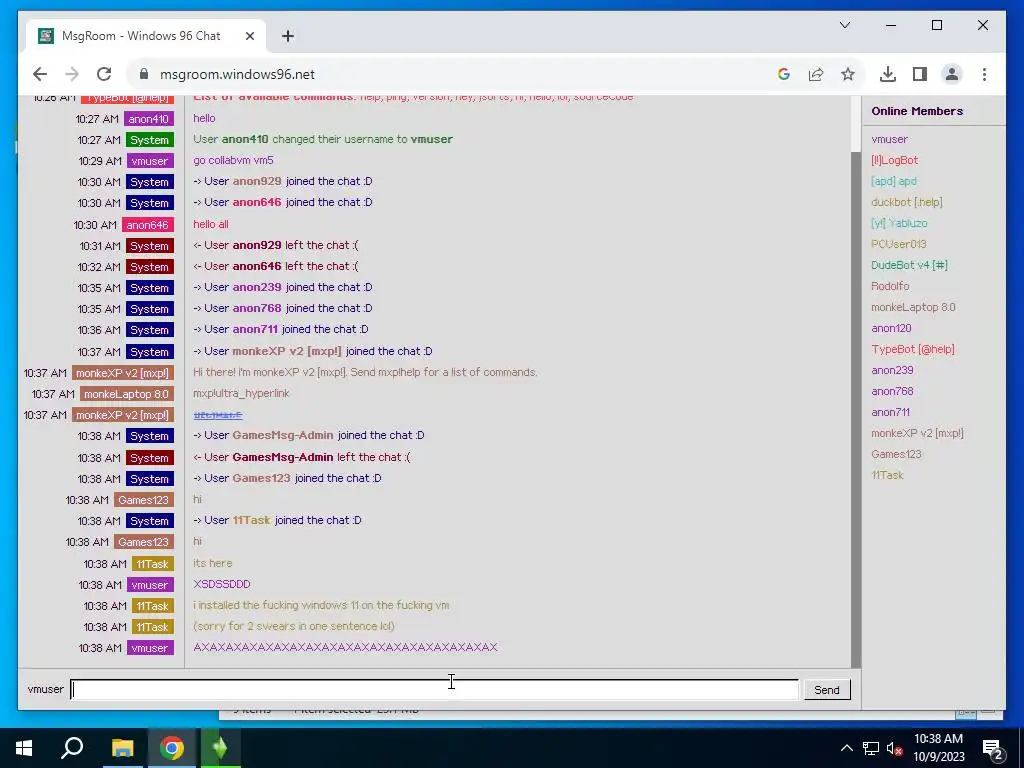Click 'anon410 changed their username' system message

(323, 139)
